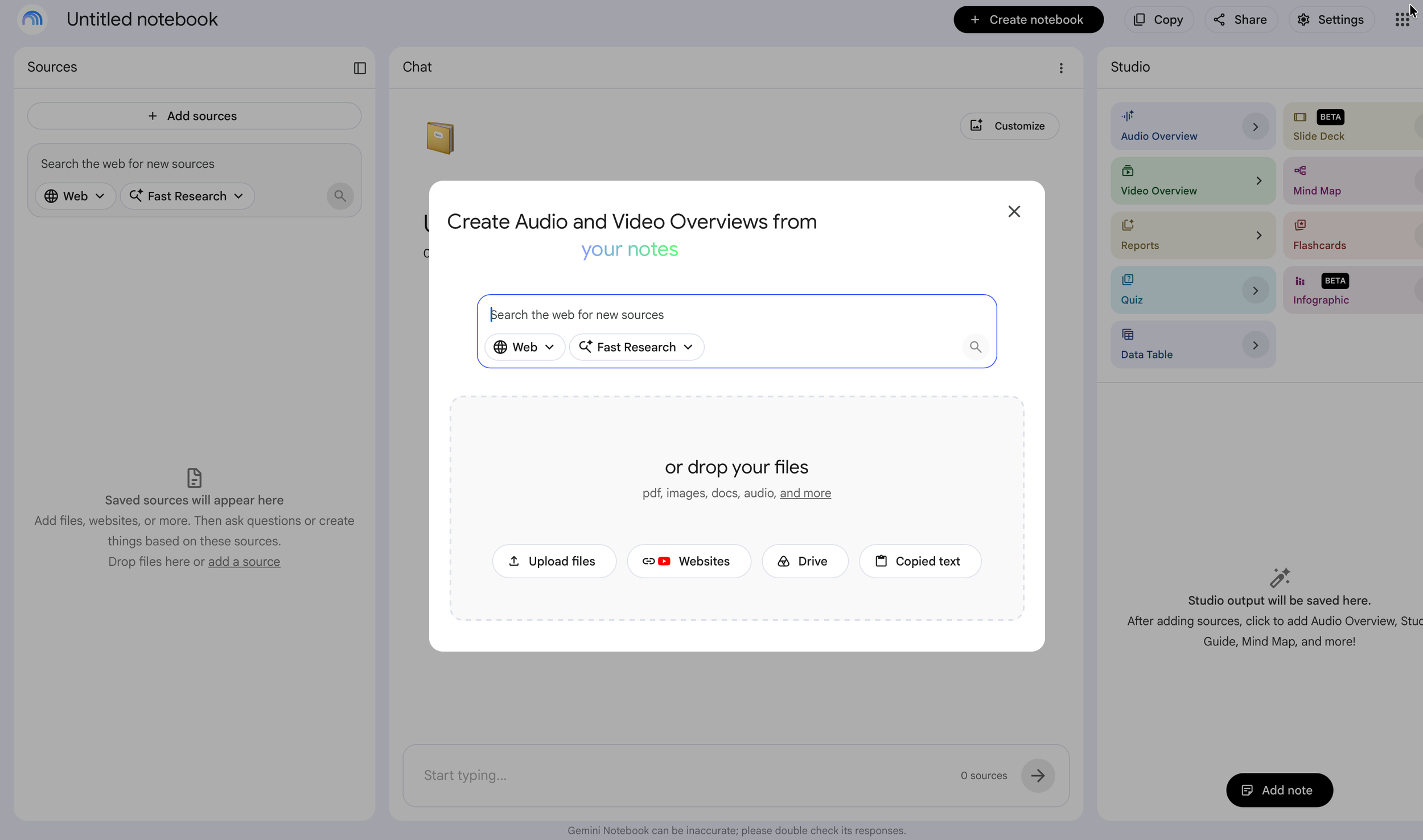Open the Share button
1423x840 pixels.
1240,19
